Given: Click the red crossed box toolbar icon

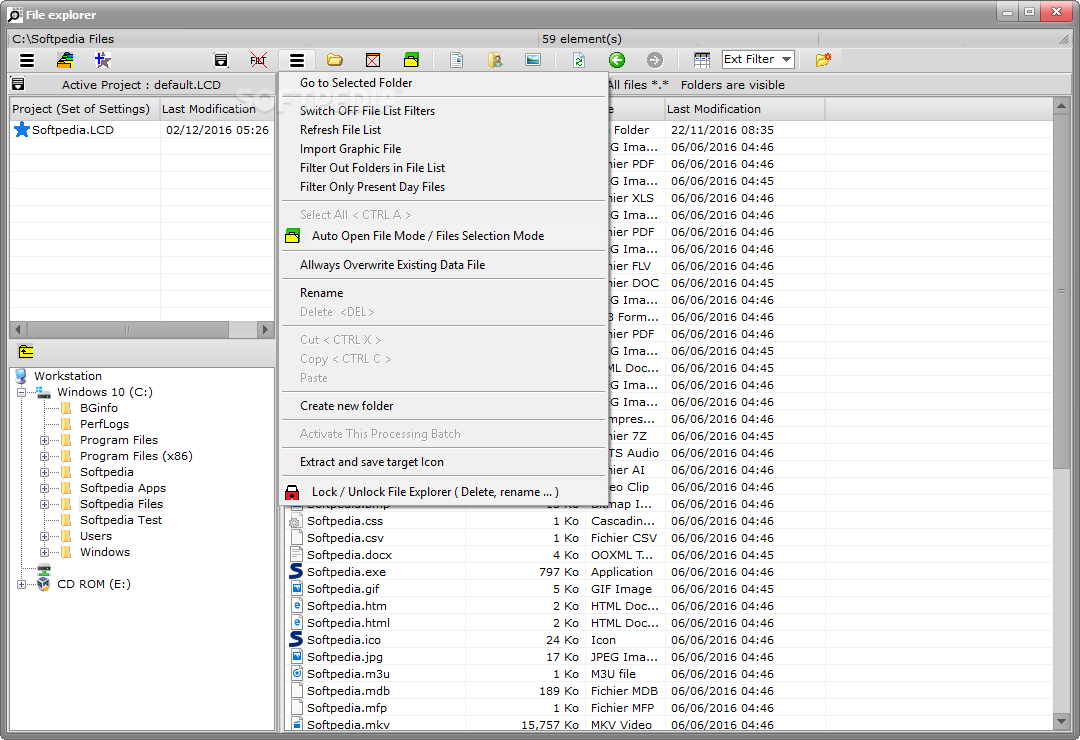Looking at the screenshot, I should click(x=373, y=60).
